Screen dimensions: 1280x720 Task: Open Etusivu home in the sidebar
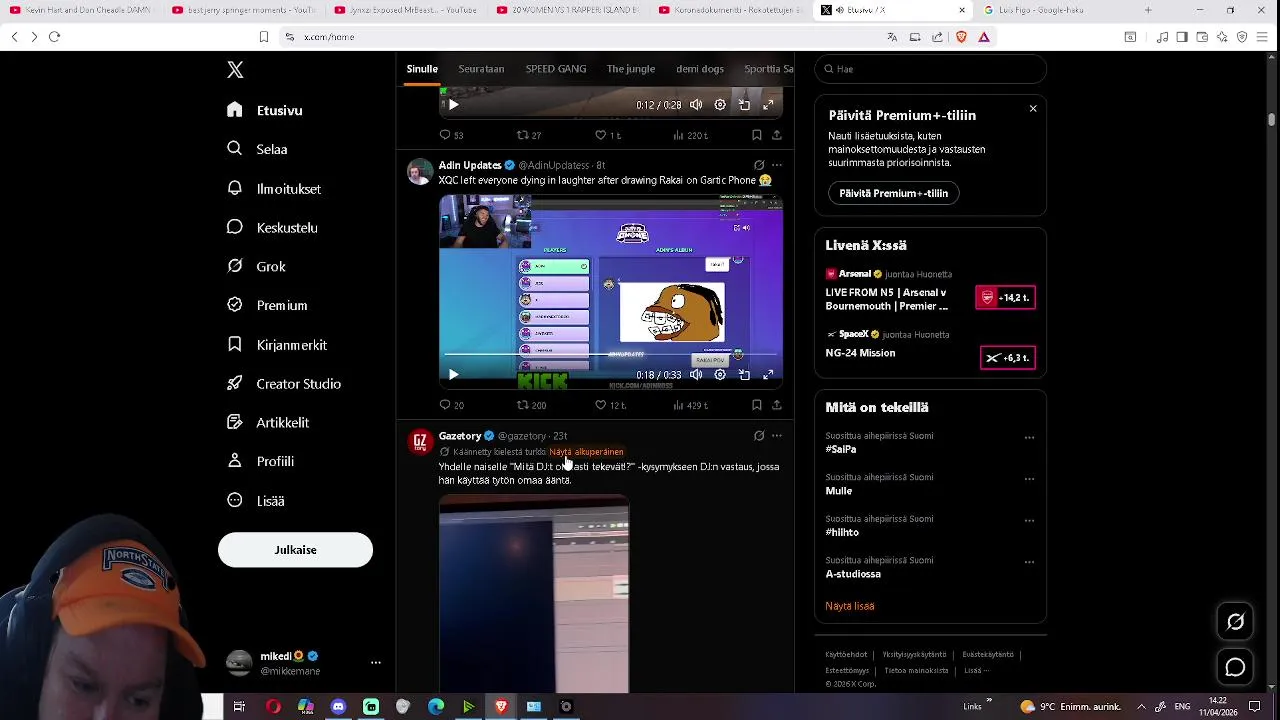(x=265, y=110)
